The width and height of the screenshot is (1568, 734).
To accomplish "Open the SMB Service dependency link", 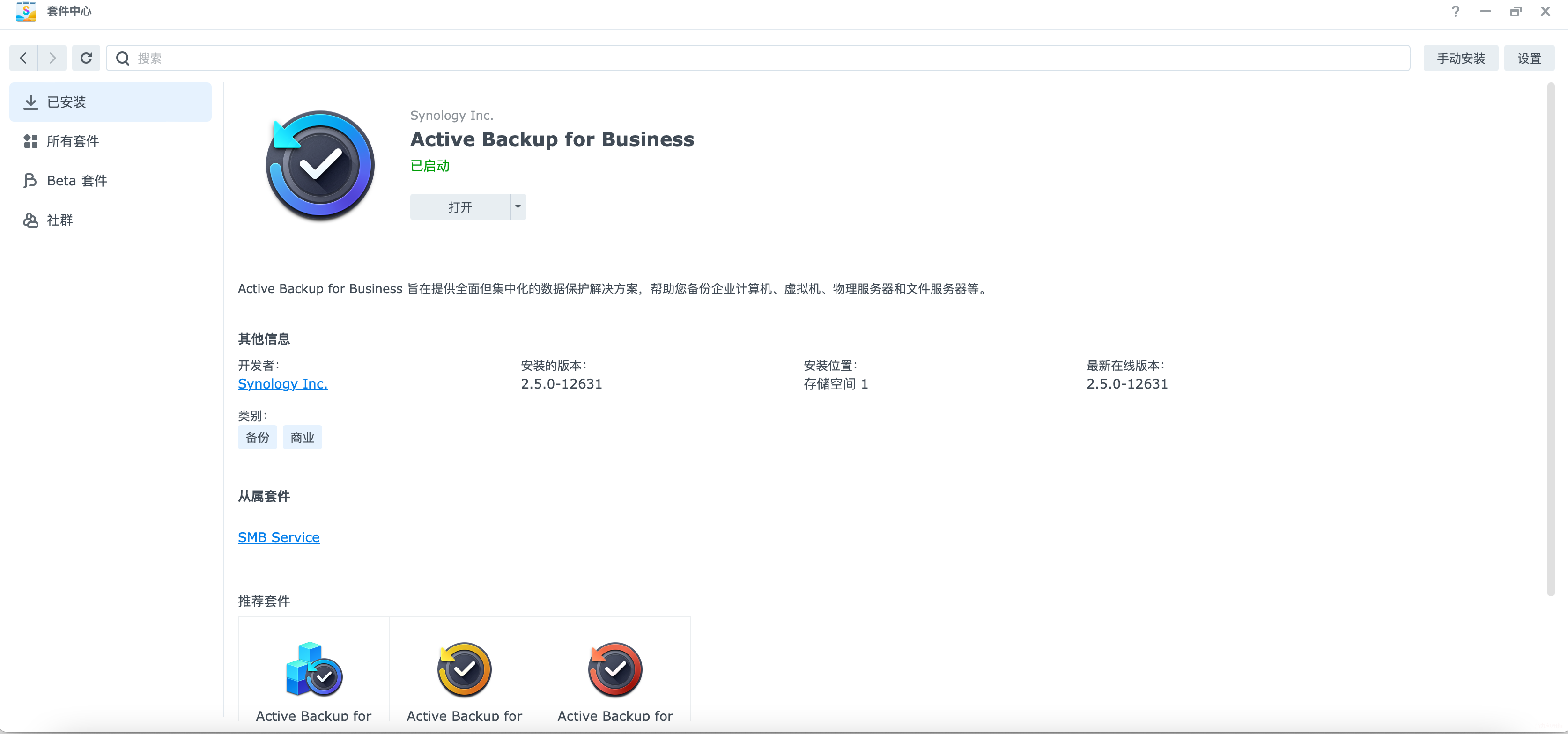I will [278, 537].
